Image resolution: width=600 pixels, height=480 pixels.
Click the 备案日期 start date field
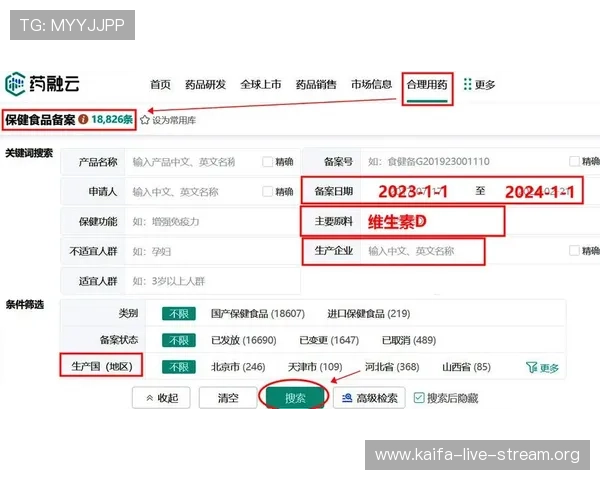click(x=413, y=191)
